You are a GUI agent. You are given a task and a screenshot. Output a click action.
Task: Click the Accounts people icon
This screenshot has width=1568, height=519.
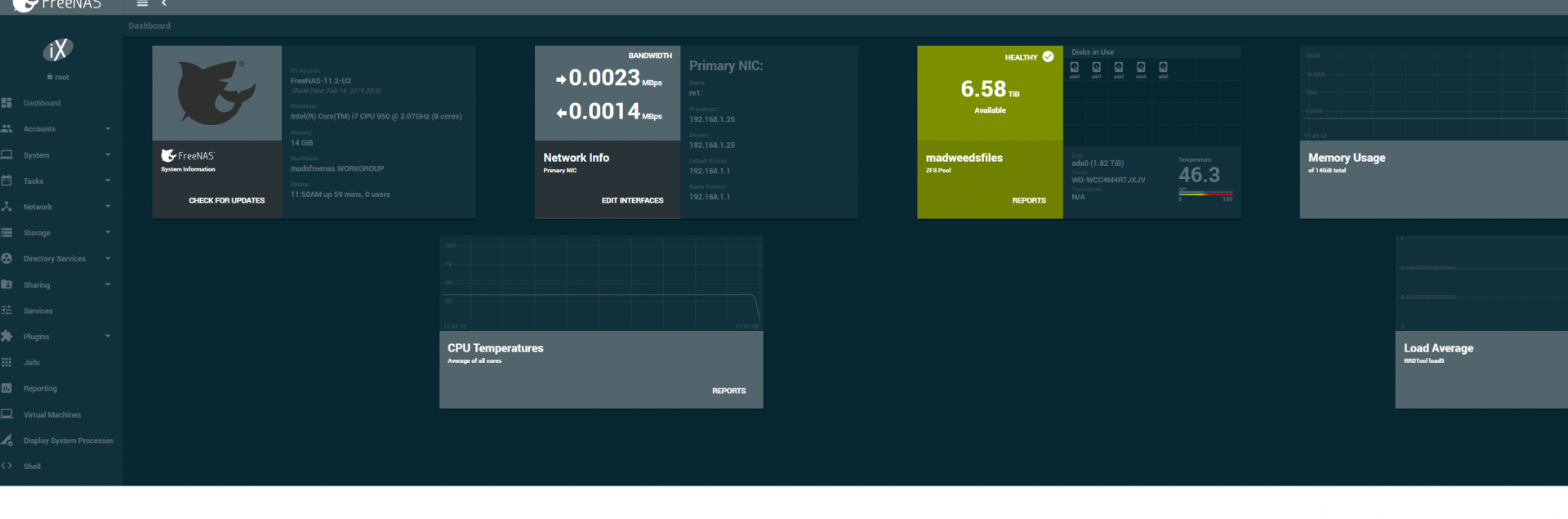click(7, 129)
